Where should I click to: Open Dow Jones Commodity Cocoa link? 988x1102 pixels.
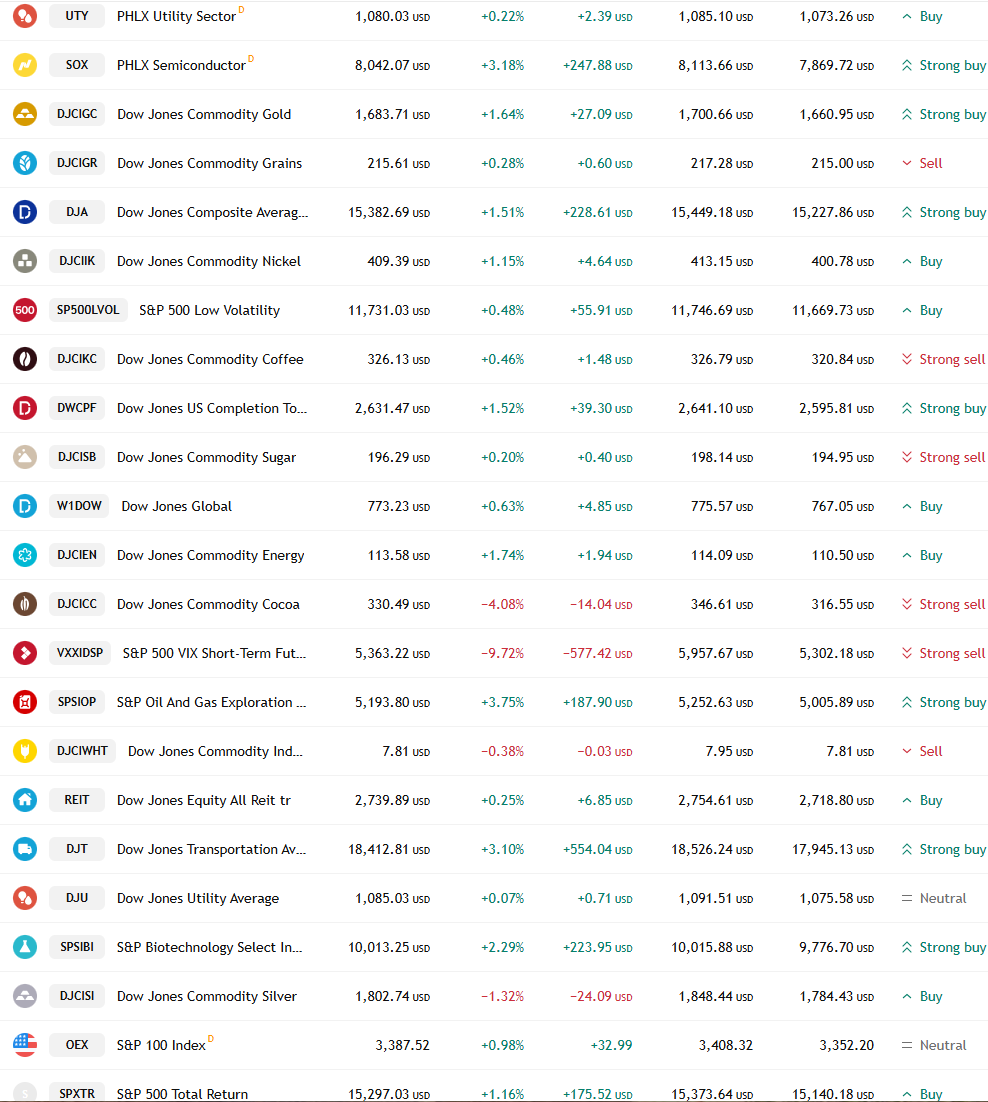pyautogui.click(x=208, y=604)
